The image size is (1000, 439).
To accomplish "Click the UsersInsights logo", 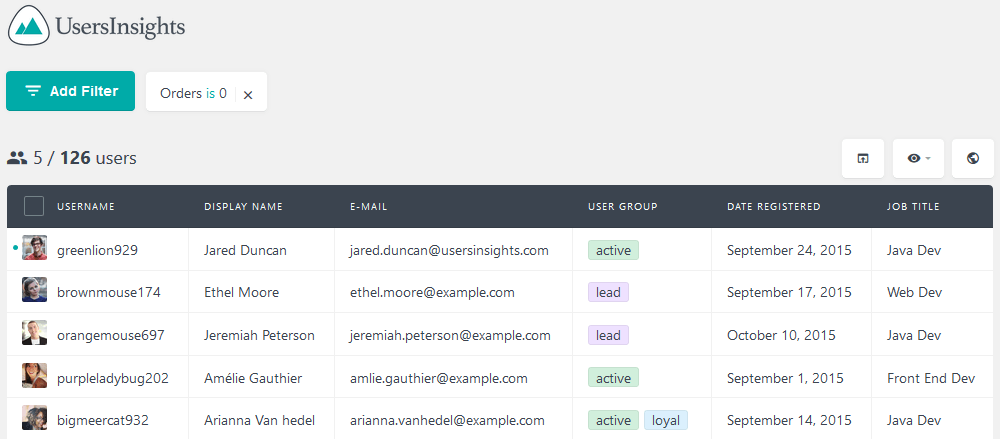I will tap(96, 26).
